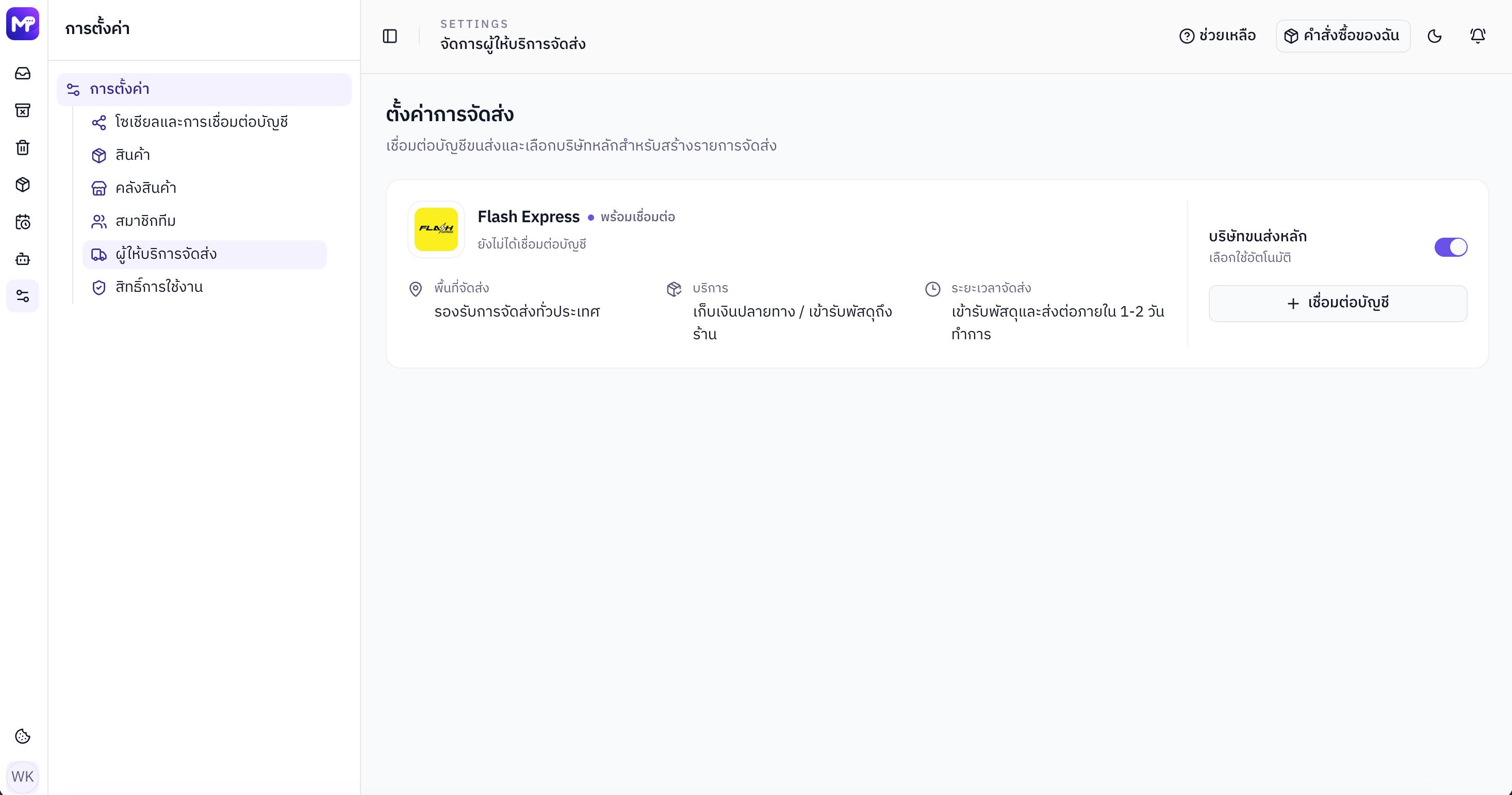Open the bot icon in rail
Screen dimensions: 1512x795
tap(22, 259)
